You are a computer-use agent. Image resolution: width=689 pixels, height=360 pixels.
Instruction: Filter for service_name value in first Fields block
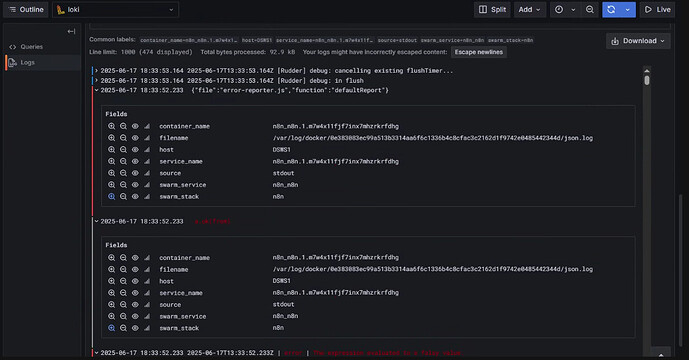coord(112,161)
